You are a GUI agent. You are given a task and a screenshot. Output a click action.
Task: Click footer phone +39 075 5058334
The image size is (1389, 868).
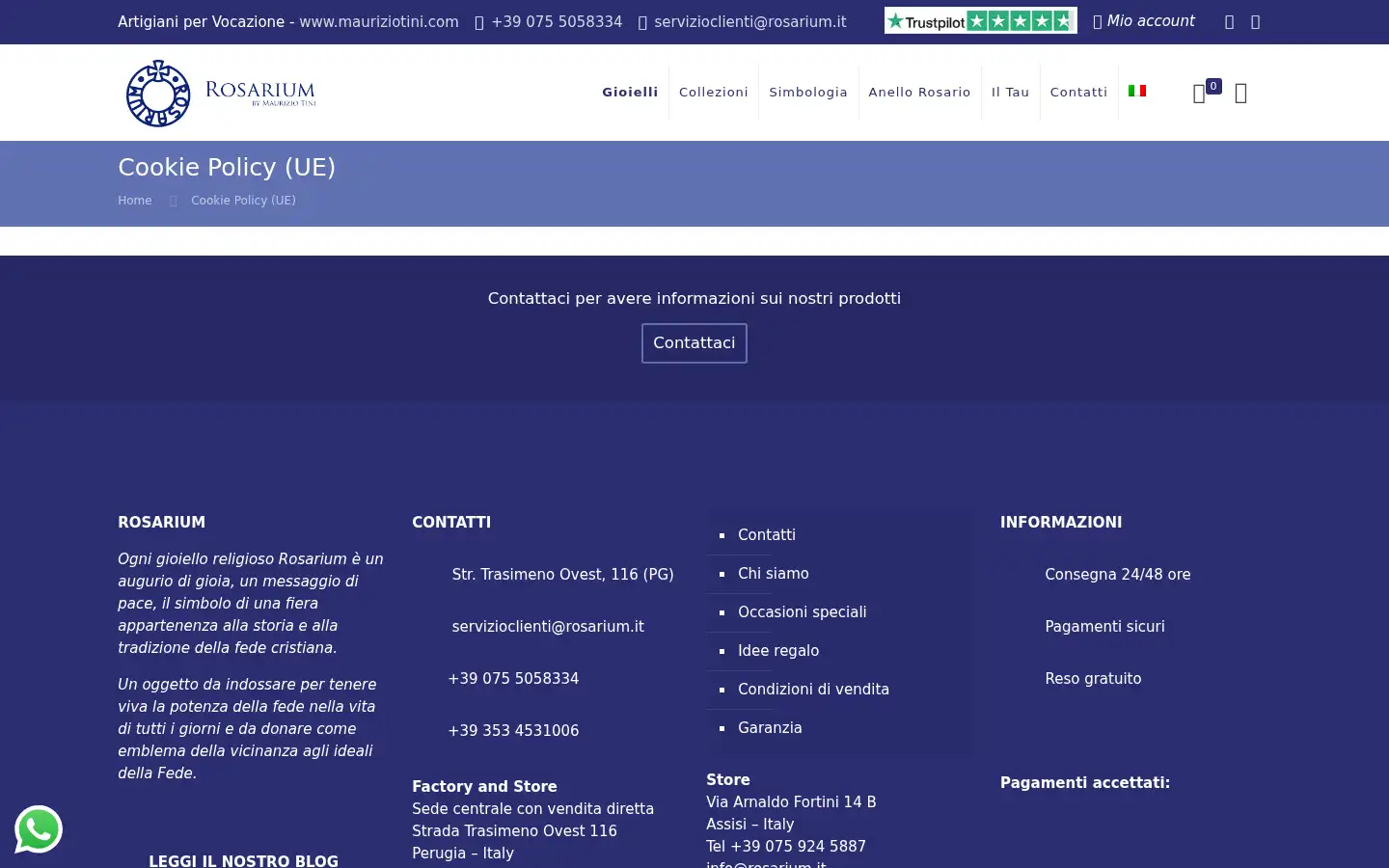click(x=513, y=679)
